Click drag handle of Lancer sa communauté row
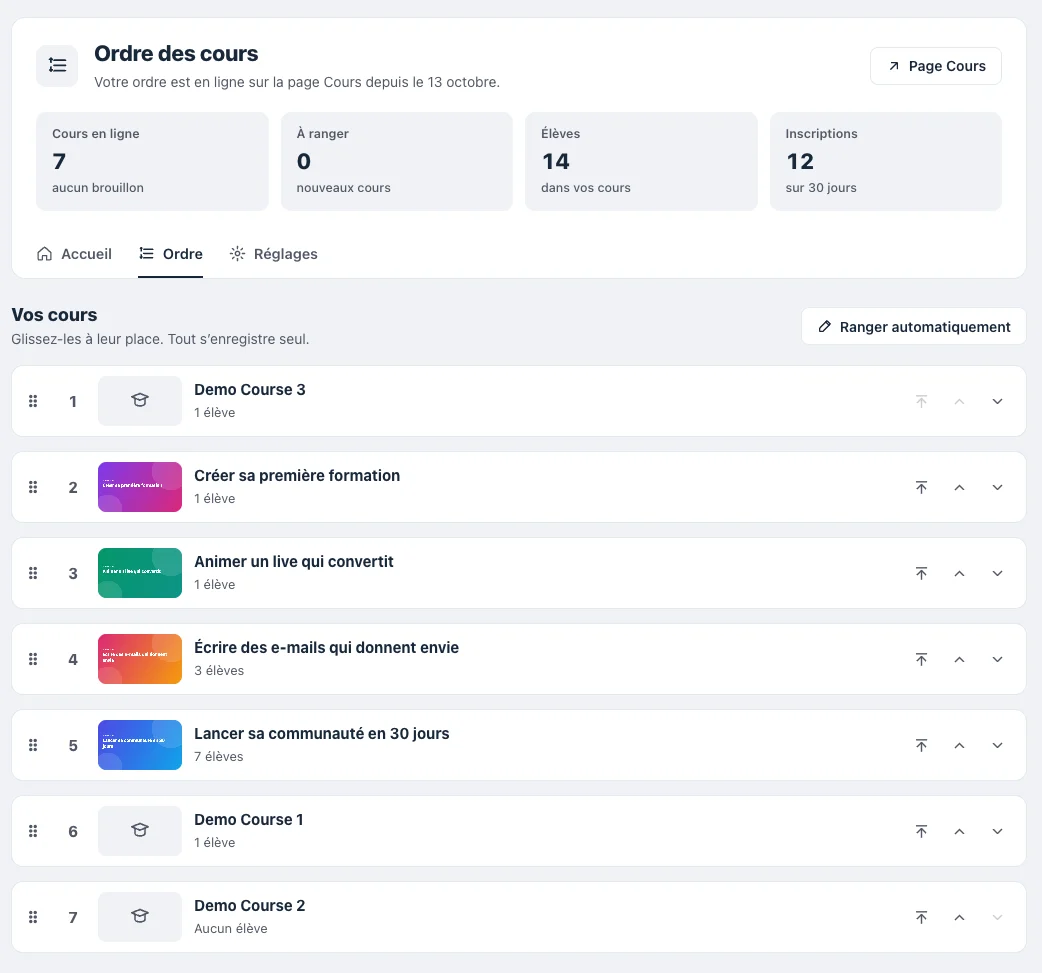 click(33, 745)
